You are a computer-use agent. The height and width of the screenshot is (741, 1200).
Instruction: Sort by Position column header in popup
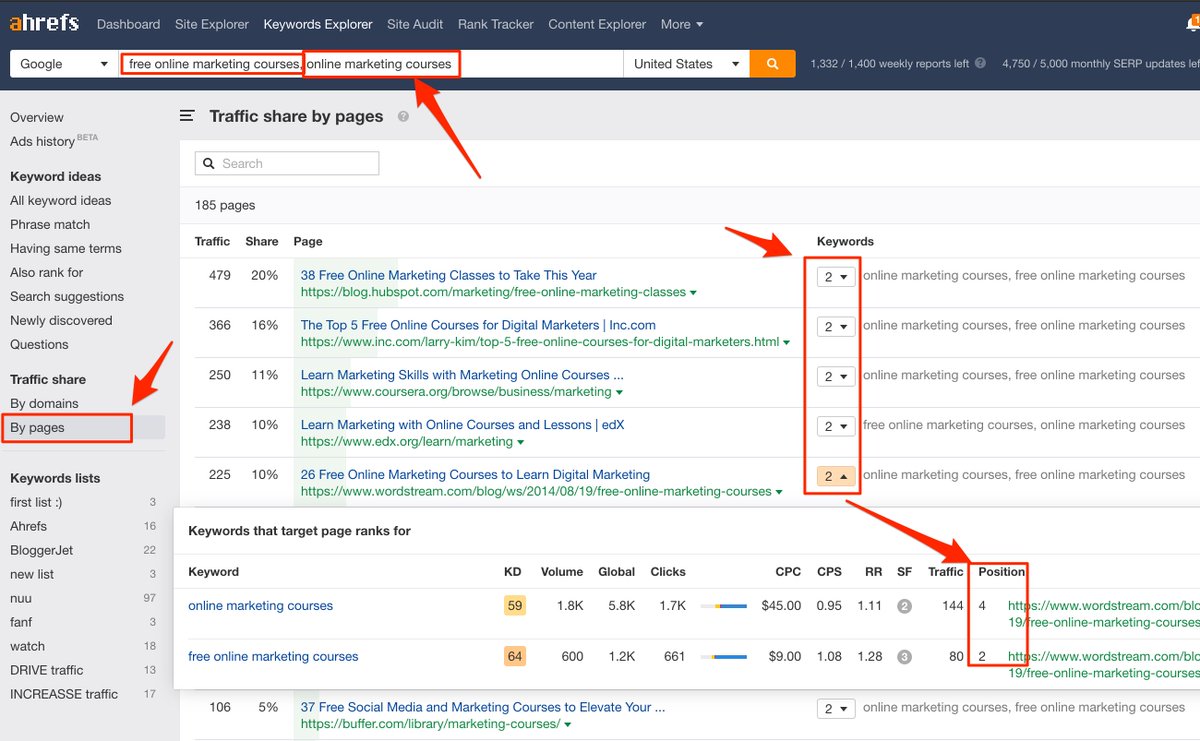[1001, 573]
